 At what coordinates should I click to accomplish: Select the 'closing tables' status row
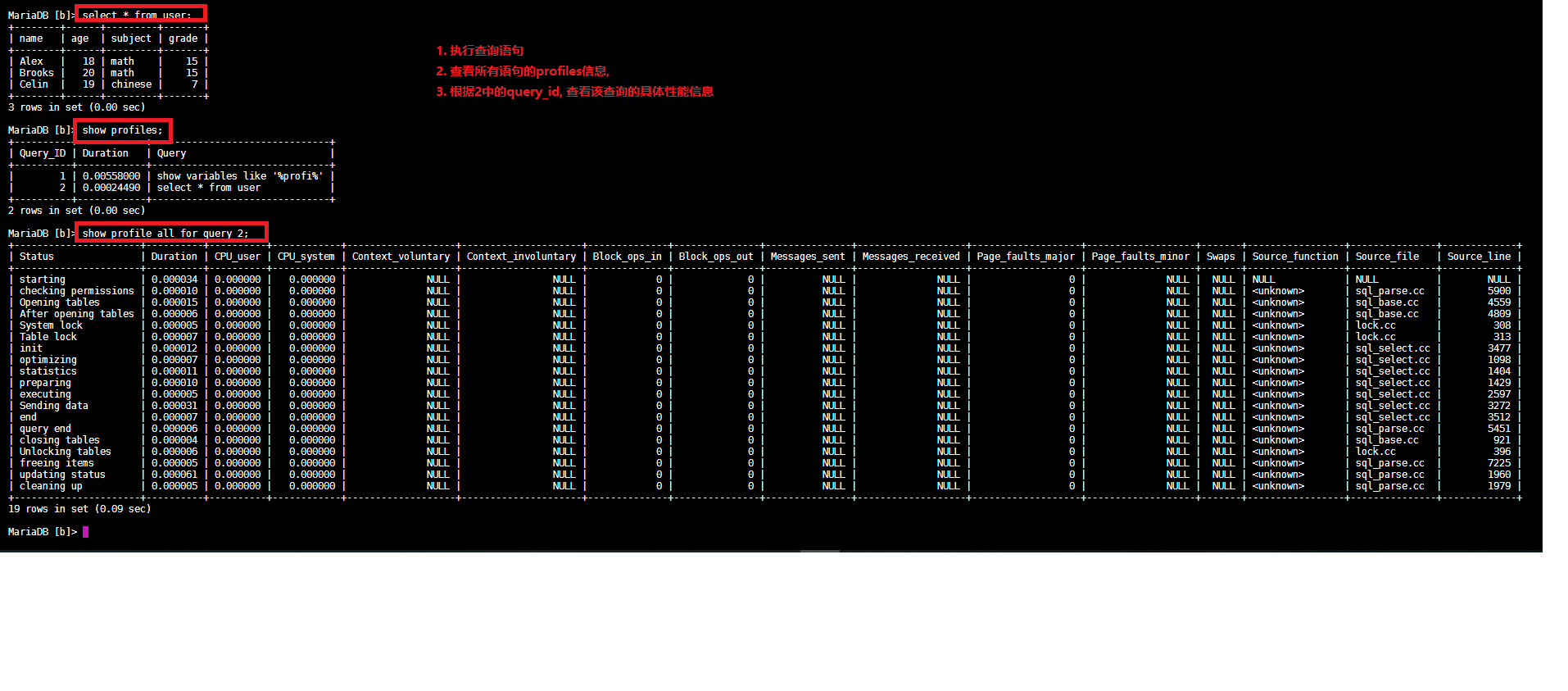point(764,440)
